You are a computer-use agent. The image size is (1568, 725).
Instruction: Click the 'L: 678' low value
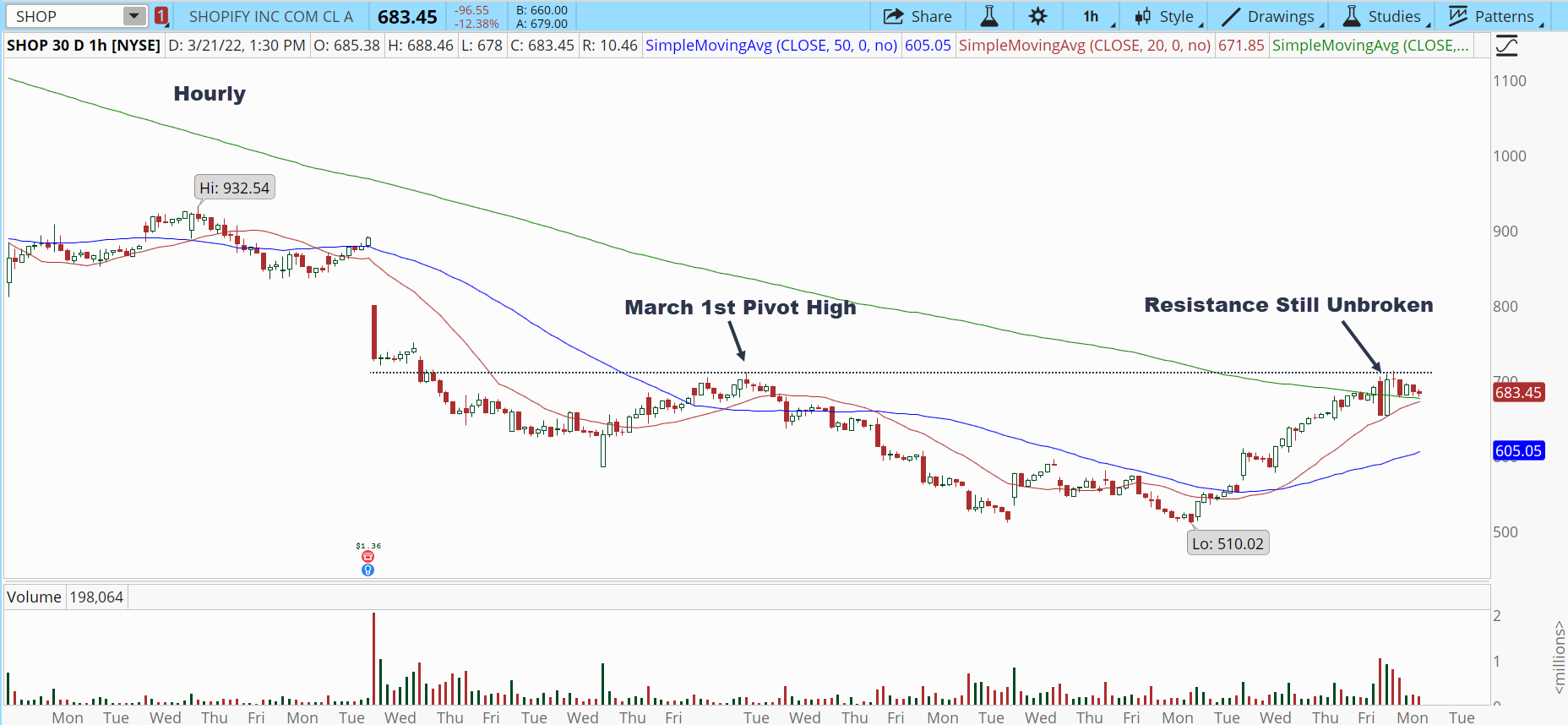[x=482, y=46]
